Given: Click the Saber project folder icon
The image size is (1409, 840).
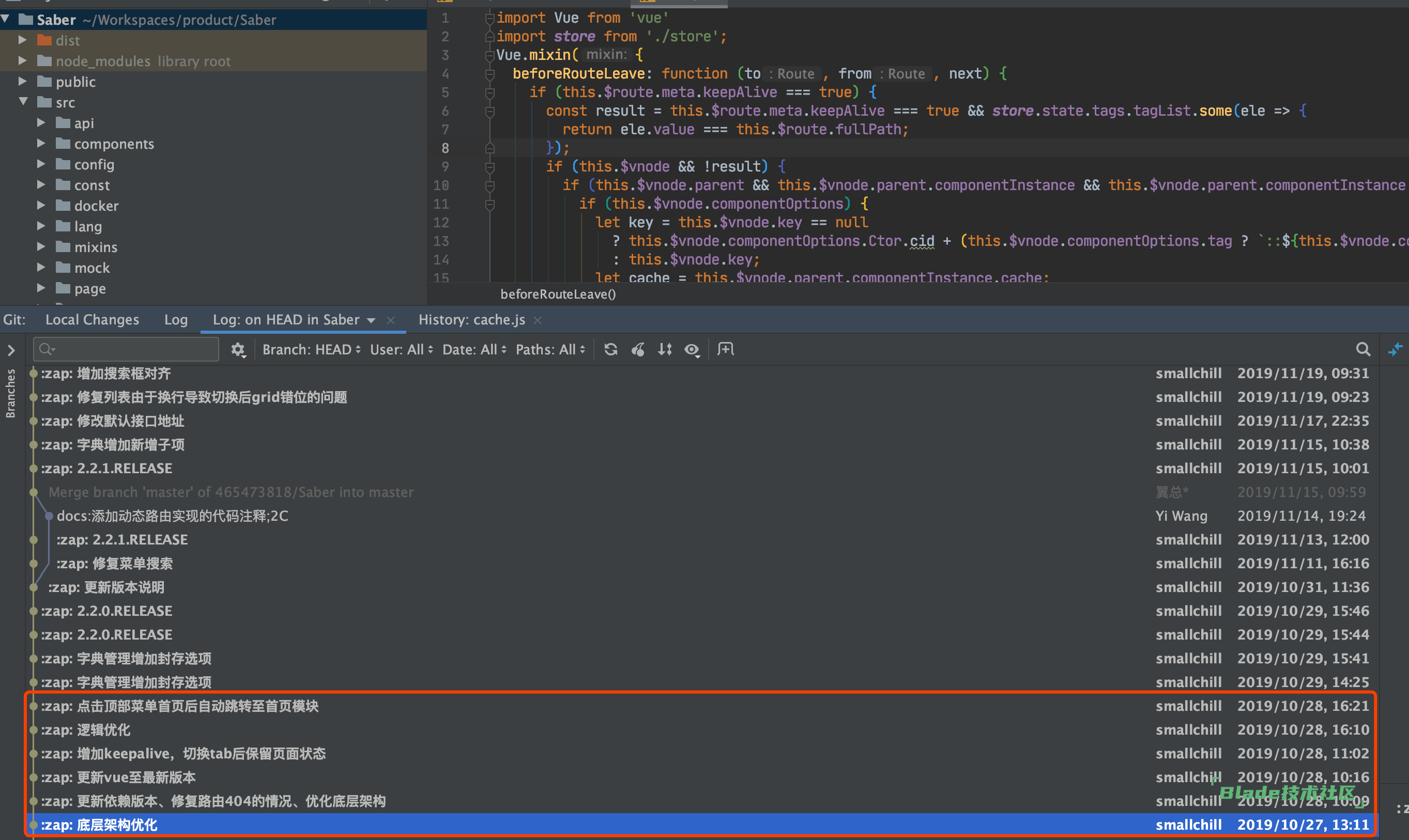Looking at the screenshot, I should 25,20.
